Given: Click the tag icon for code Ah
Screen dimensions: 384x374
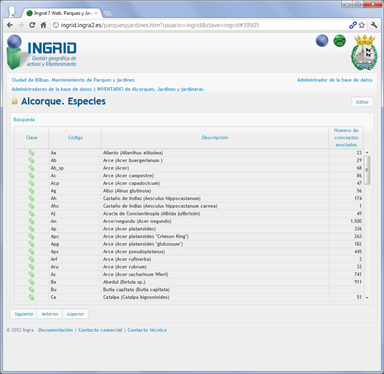Looking at the screenshot, I should point(31,199).
